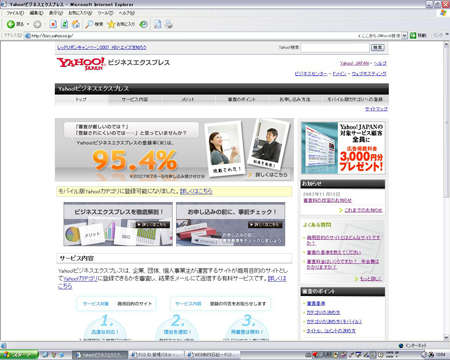Select the サービス内容 navigation tab

(135, 99)
